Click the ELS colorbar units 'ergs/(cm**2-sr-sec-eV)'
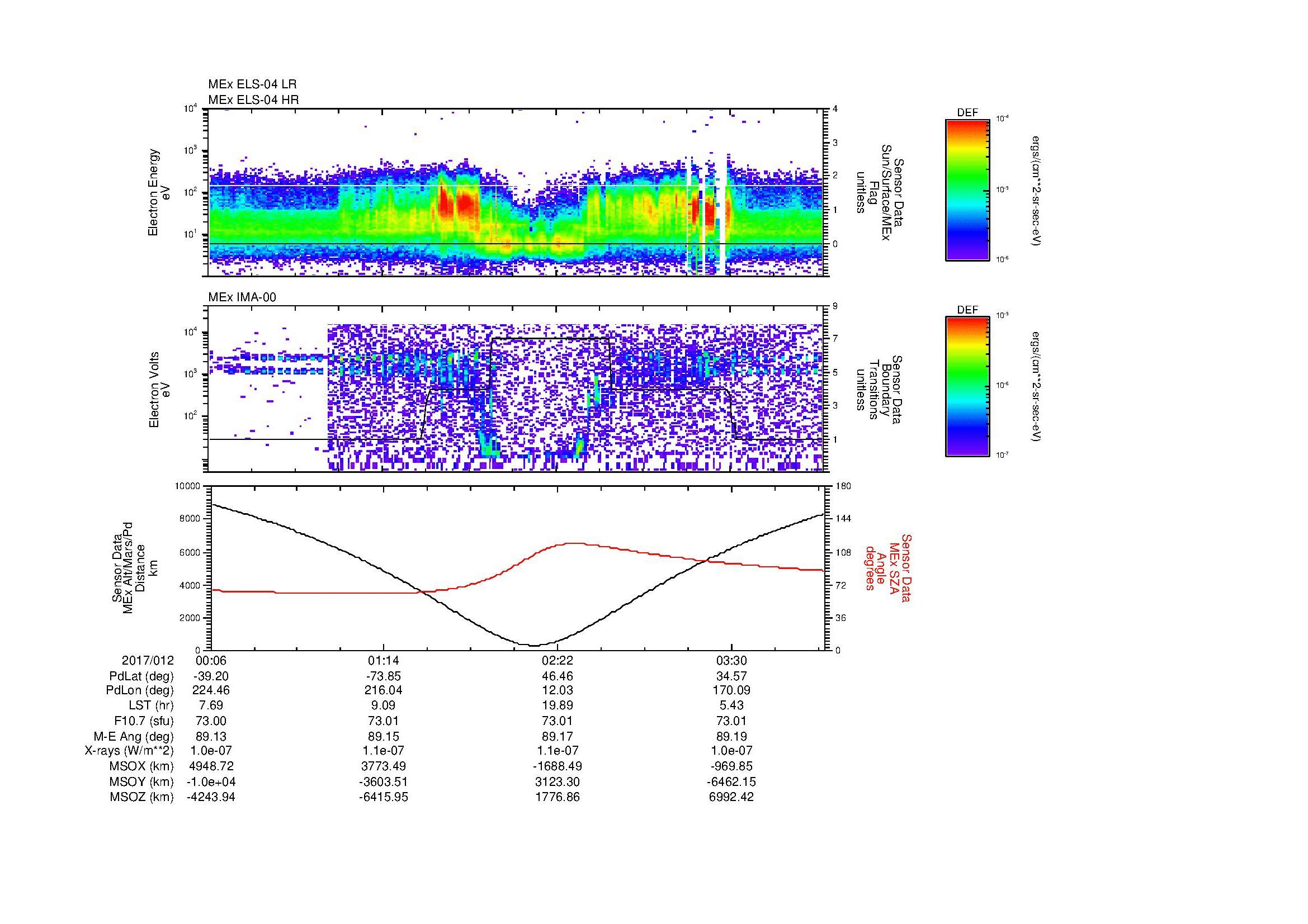Image resolution: width=1308 pixels, height=924 pixels. point(1037,190)
